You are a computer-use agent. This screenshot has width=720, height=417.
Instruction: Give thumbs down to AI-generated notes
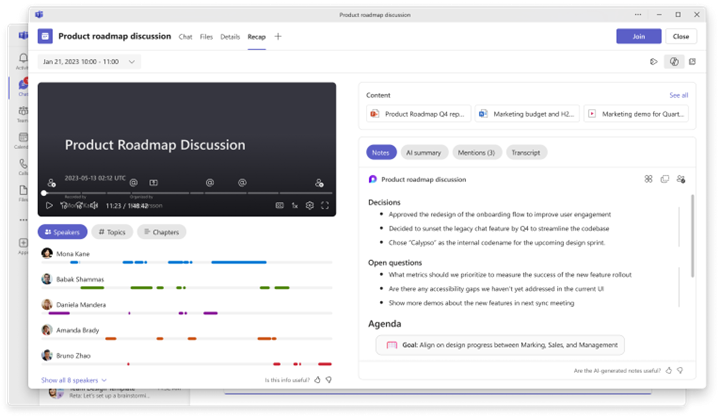[x=680, y=370]
